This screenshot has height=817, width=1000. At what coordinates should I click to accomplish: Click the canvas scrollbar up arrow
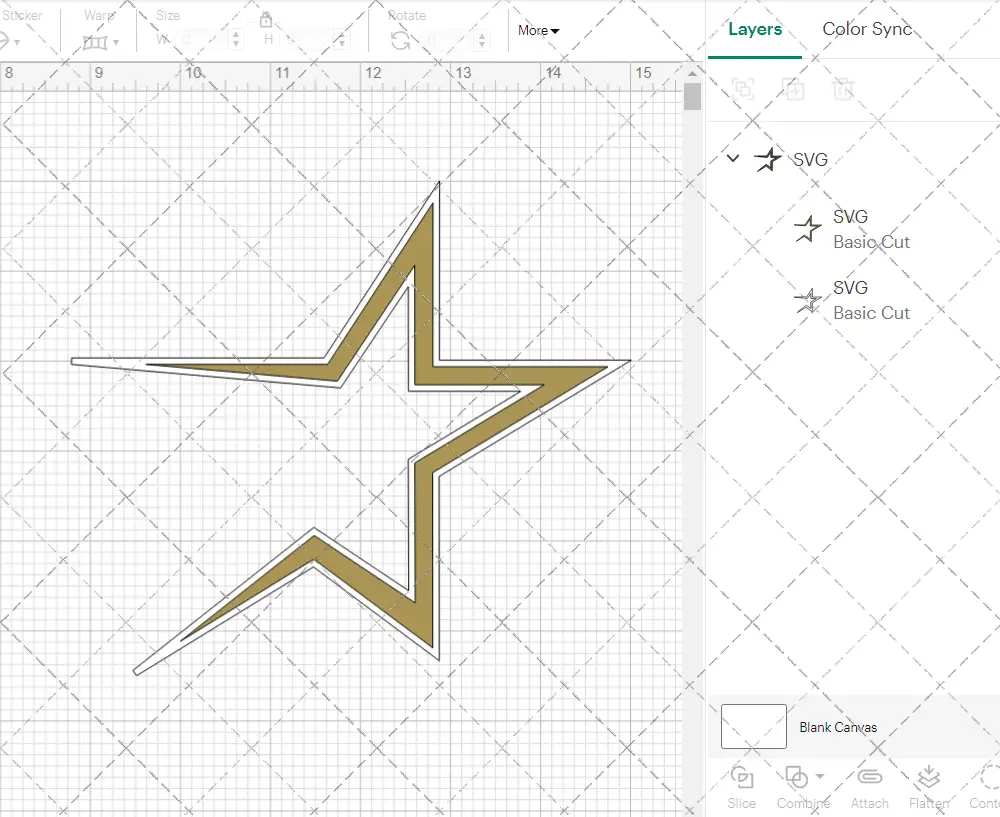[x=692, y=73]
